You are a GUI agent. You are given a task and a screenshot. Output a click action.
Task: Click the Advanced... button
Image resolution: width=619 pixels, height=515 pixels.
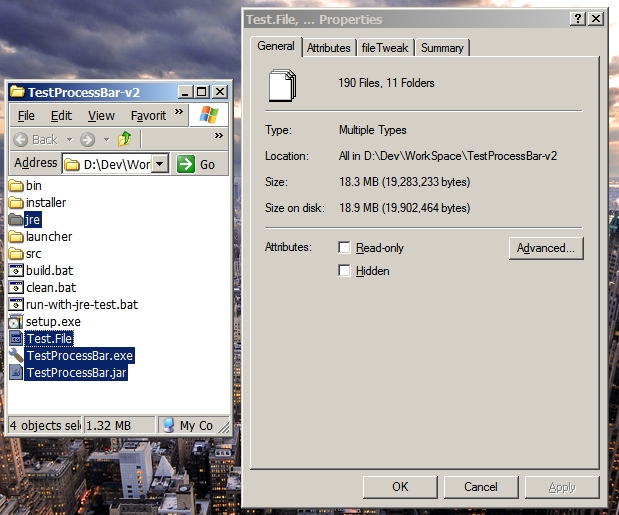point(546,248)
